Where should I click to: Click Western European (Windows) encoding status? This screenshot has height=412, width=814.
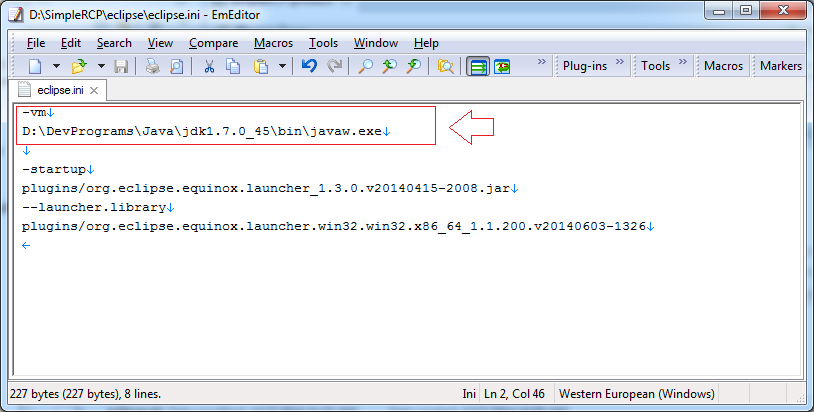click(636, 394)
